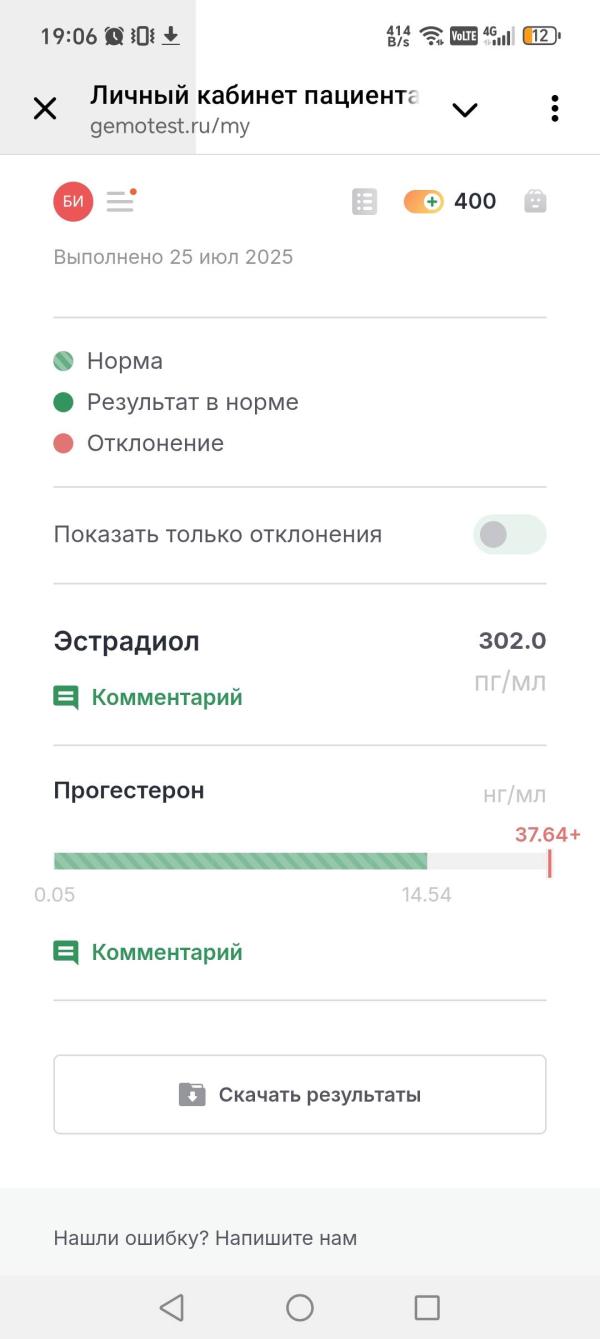Tap the Android home circle button
This screenshot has width=600, height=1339.
[300, 1307]
